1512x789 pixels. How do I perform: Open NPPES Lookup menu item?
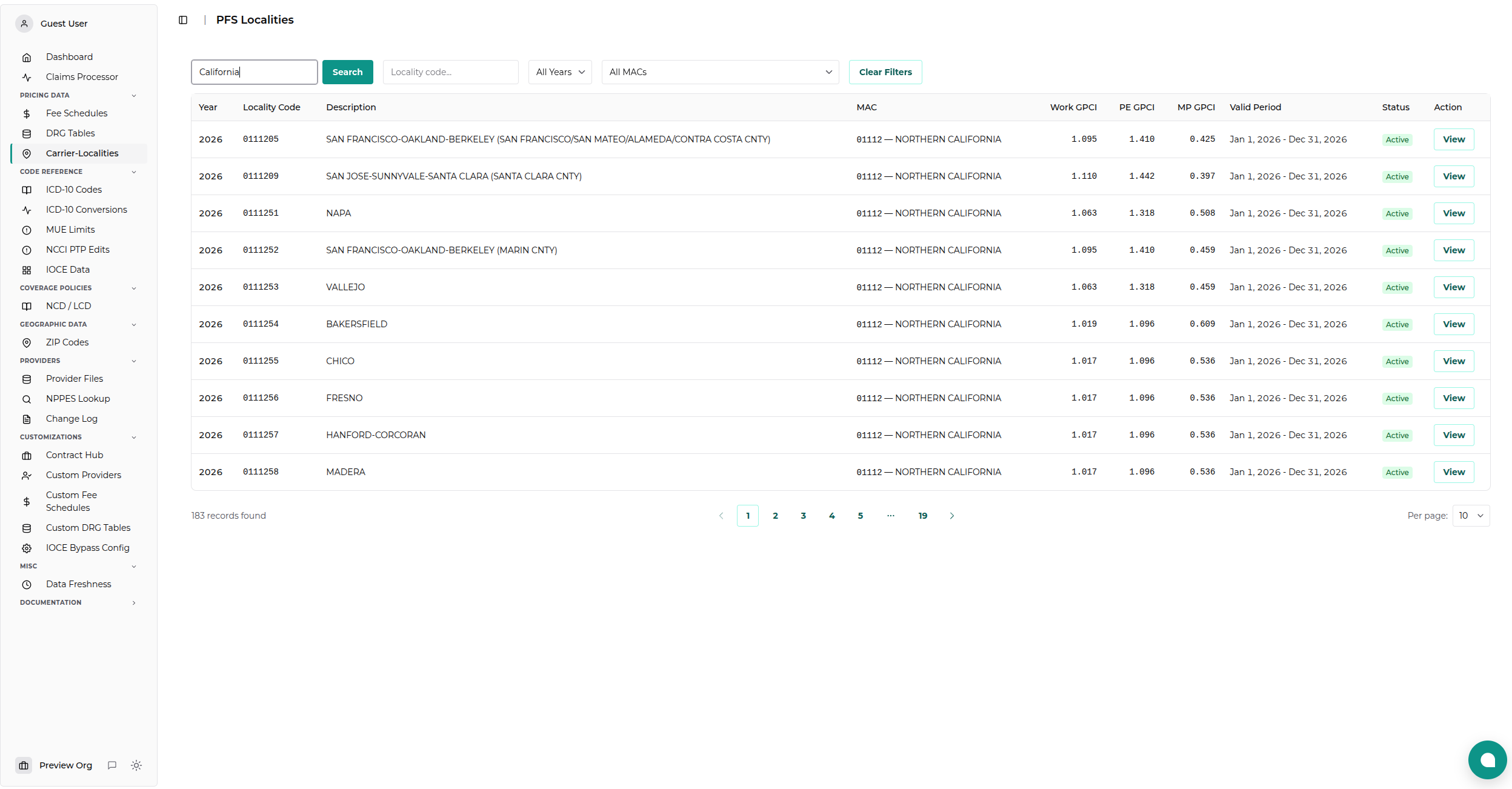pyautogui.click(x=78, y=399)
